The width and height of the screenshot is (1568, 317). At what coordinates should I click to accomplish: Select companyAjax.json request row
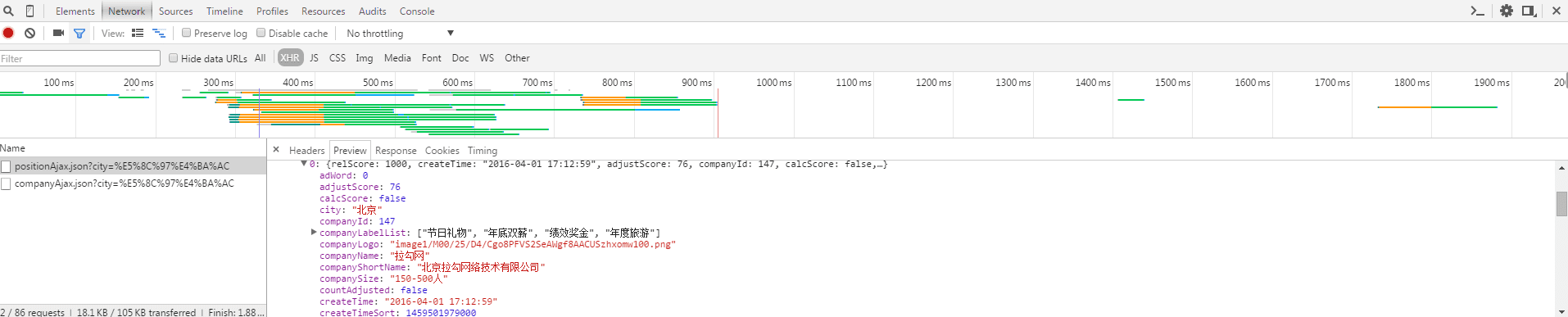[133, 184]
